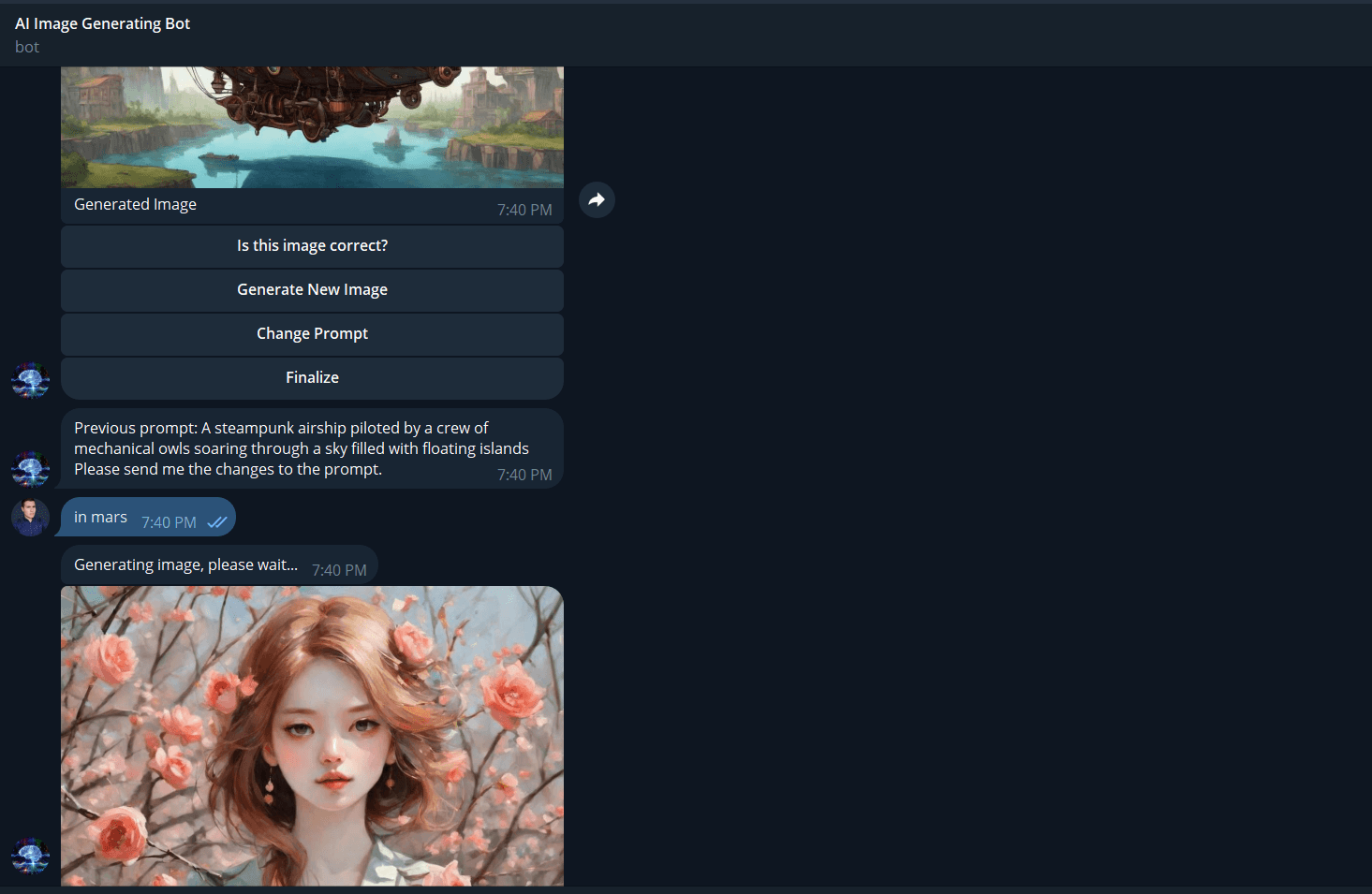Click the Generate New Image button
1372x894 pixels.
(x=312, y=290)
